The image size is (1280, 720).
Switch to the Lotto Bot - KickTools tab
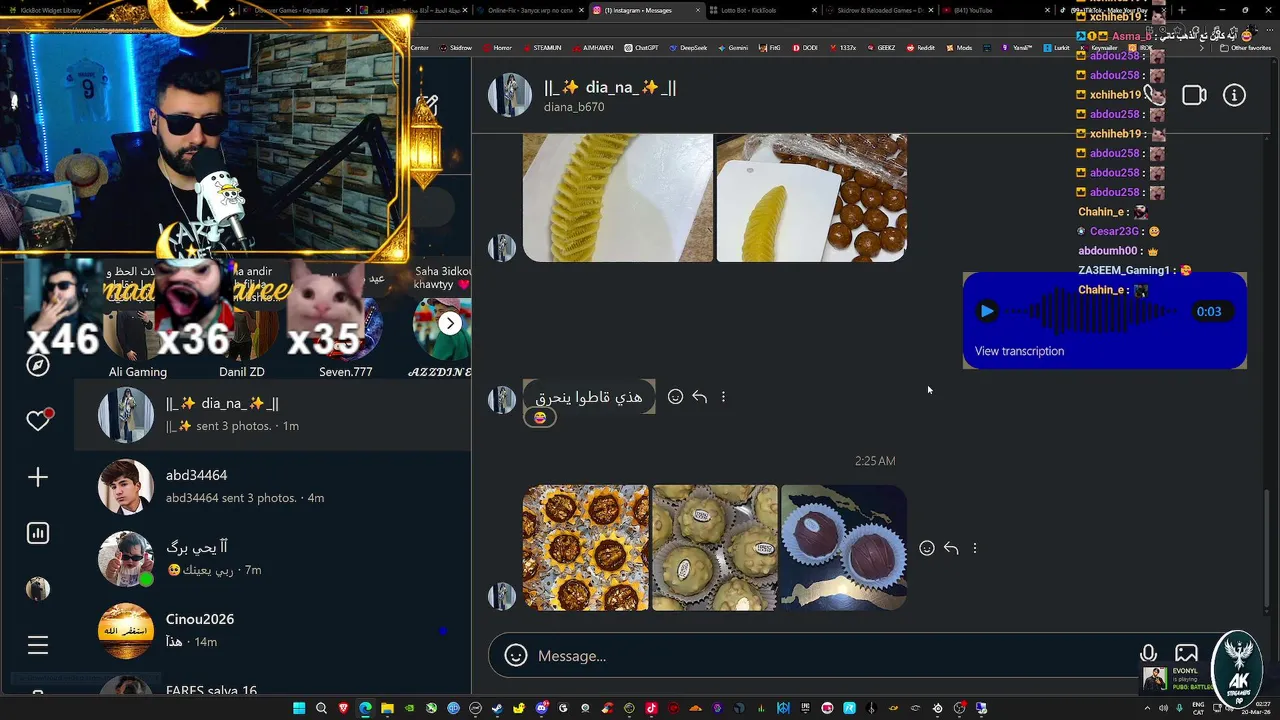(763, 11)
